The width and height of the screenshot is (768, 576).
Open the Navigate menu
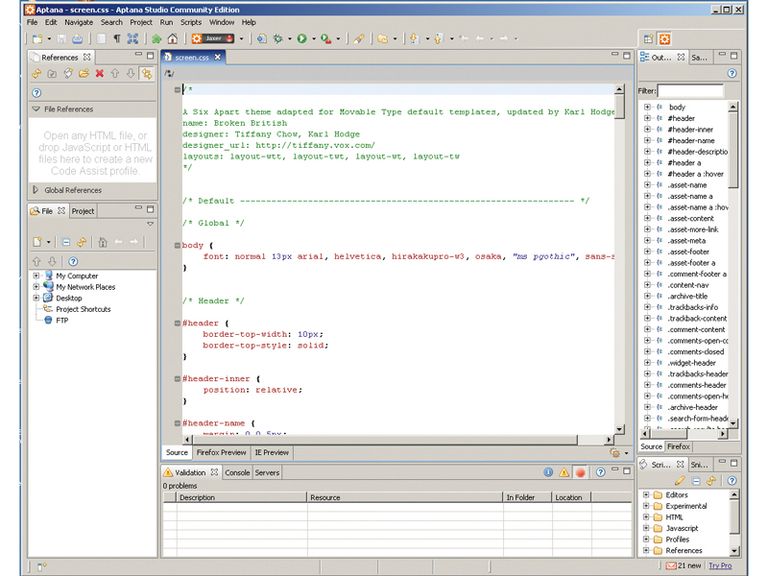78,22
